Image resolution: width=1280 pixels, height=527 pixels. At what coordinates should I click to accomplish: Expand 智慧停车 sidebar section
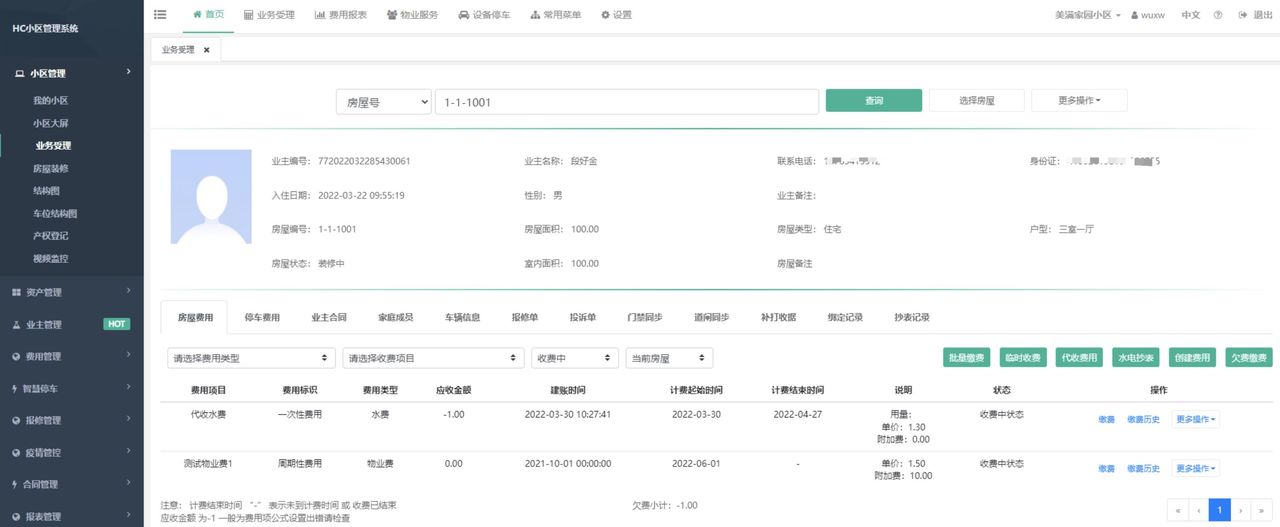coord(72,388)
